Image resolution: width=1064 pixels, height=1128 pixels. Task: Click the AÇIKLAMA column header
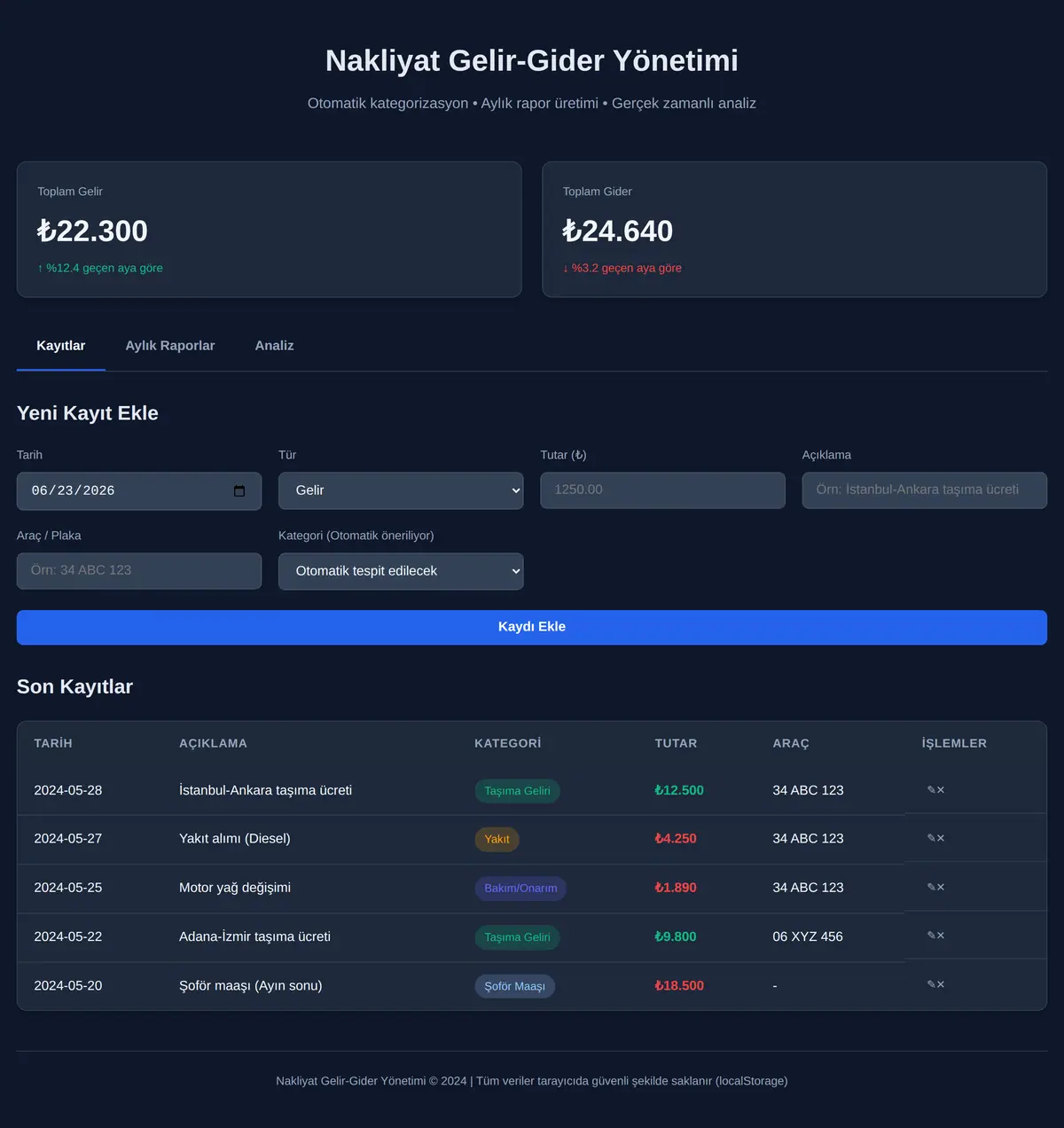tap(213, 743)
